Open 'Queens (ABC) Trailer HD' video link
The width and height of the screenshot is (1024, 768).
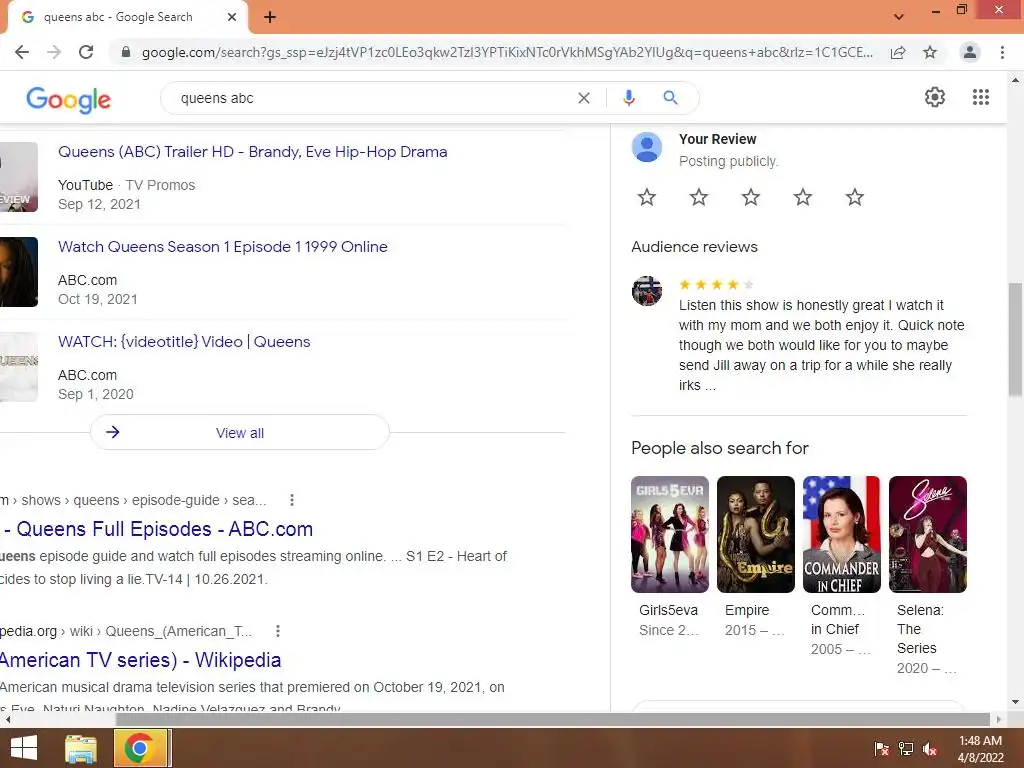tap(253, 152)
